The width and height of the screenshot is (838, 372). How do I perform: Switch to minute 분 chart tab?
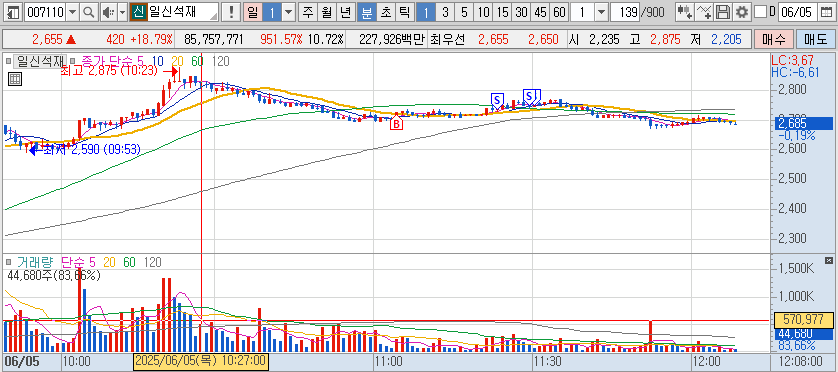tap(366, 12)
